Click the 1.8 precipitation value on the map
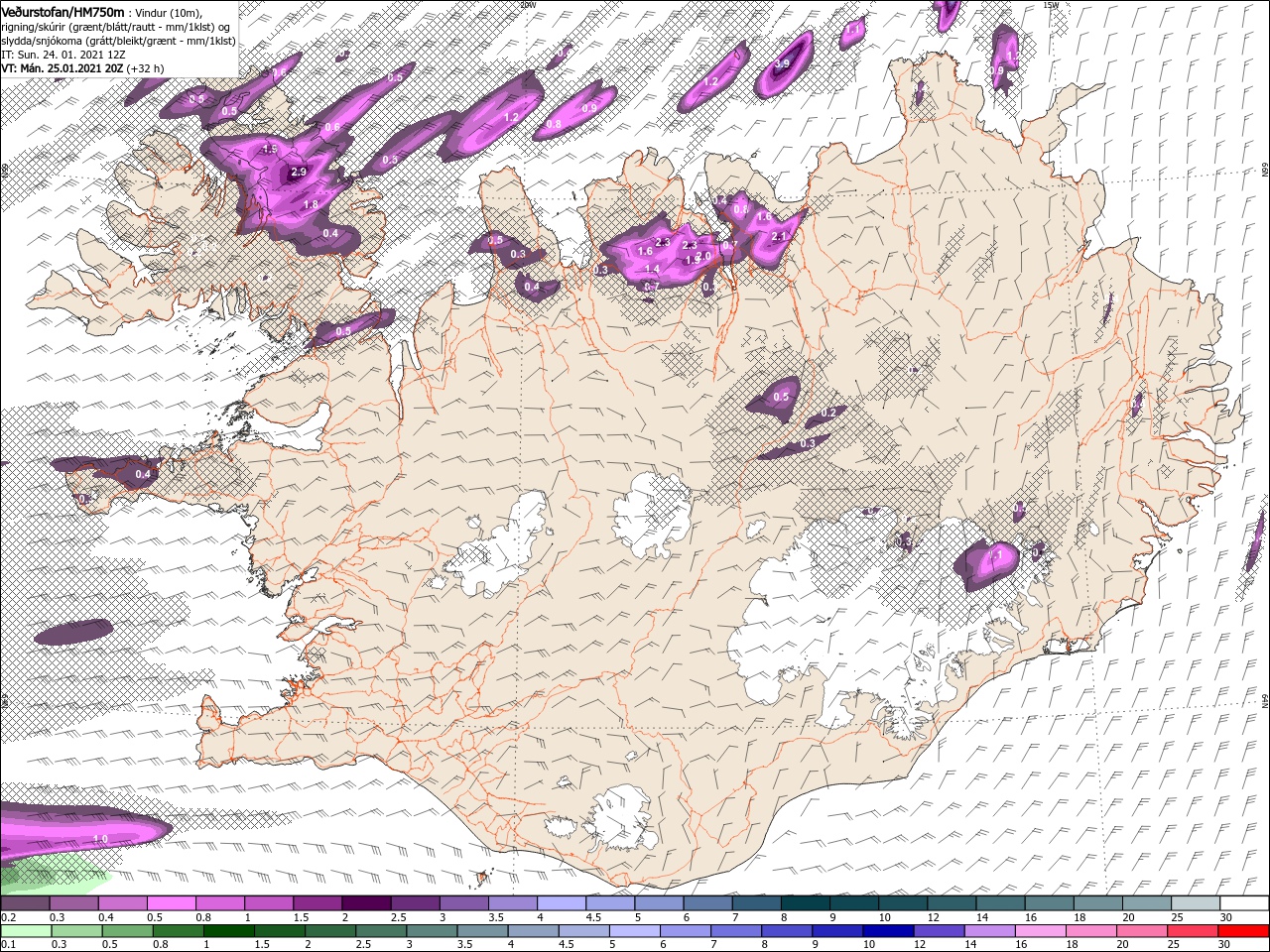This screenshot has height=952, width=1270. (311, 204)
